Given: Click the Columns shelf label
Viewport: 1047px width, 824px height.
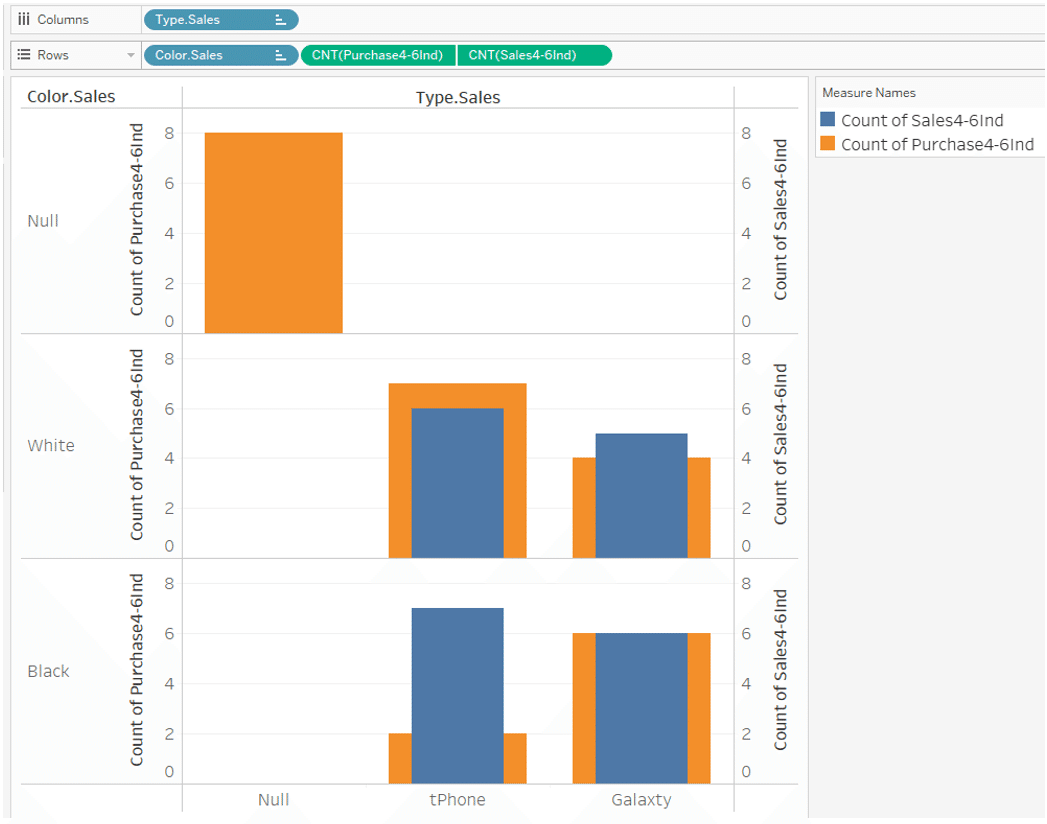Looking at the screenshot, I should pos(63,20).
